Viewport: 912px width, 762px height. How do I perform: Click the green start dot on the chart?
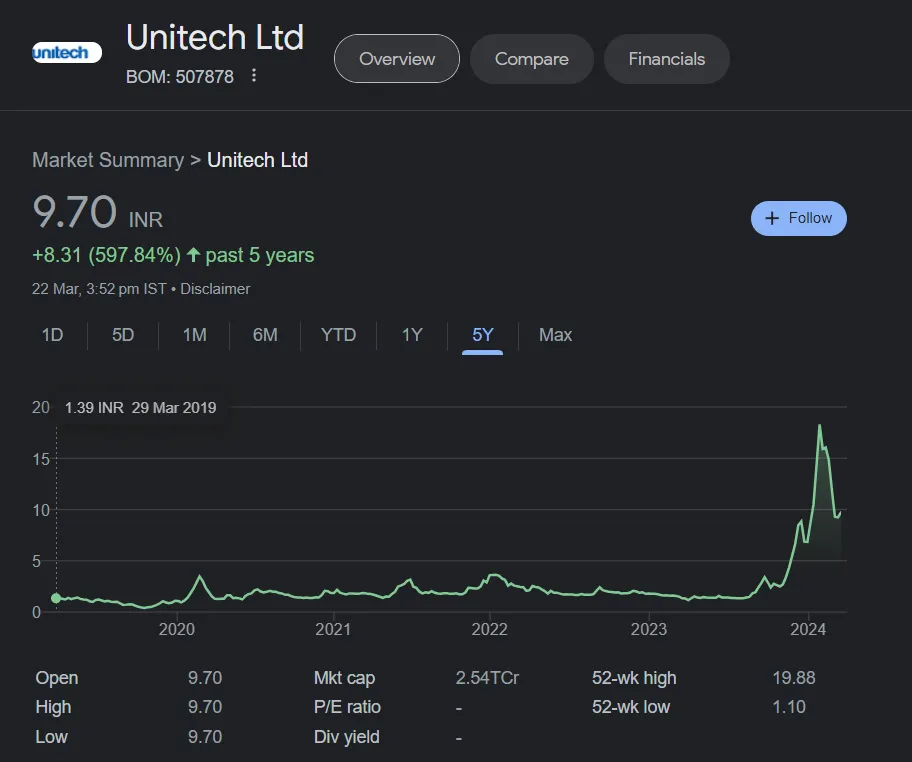point(56,598)
